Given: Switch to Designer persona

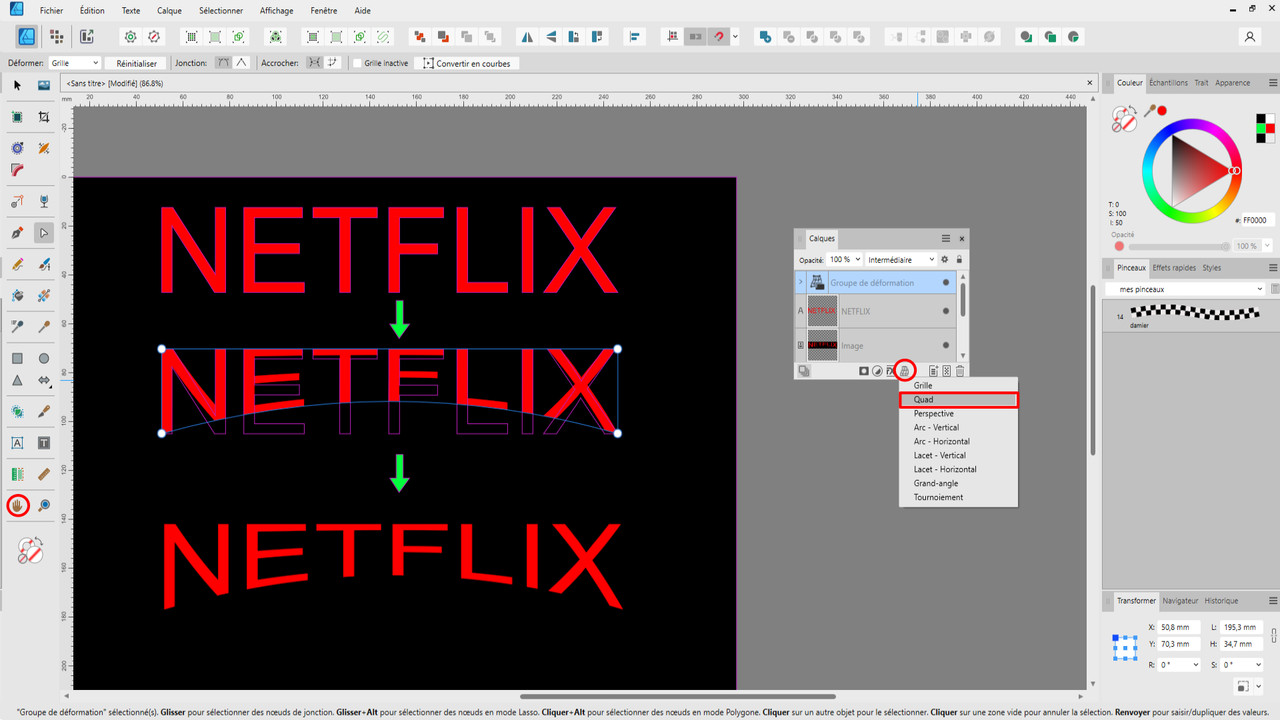Looking at the screenshot, I should [x=27, y=36].
